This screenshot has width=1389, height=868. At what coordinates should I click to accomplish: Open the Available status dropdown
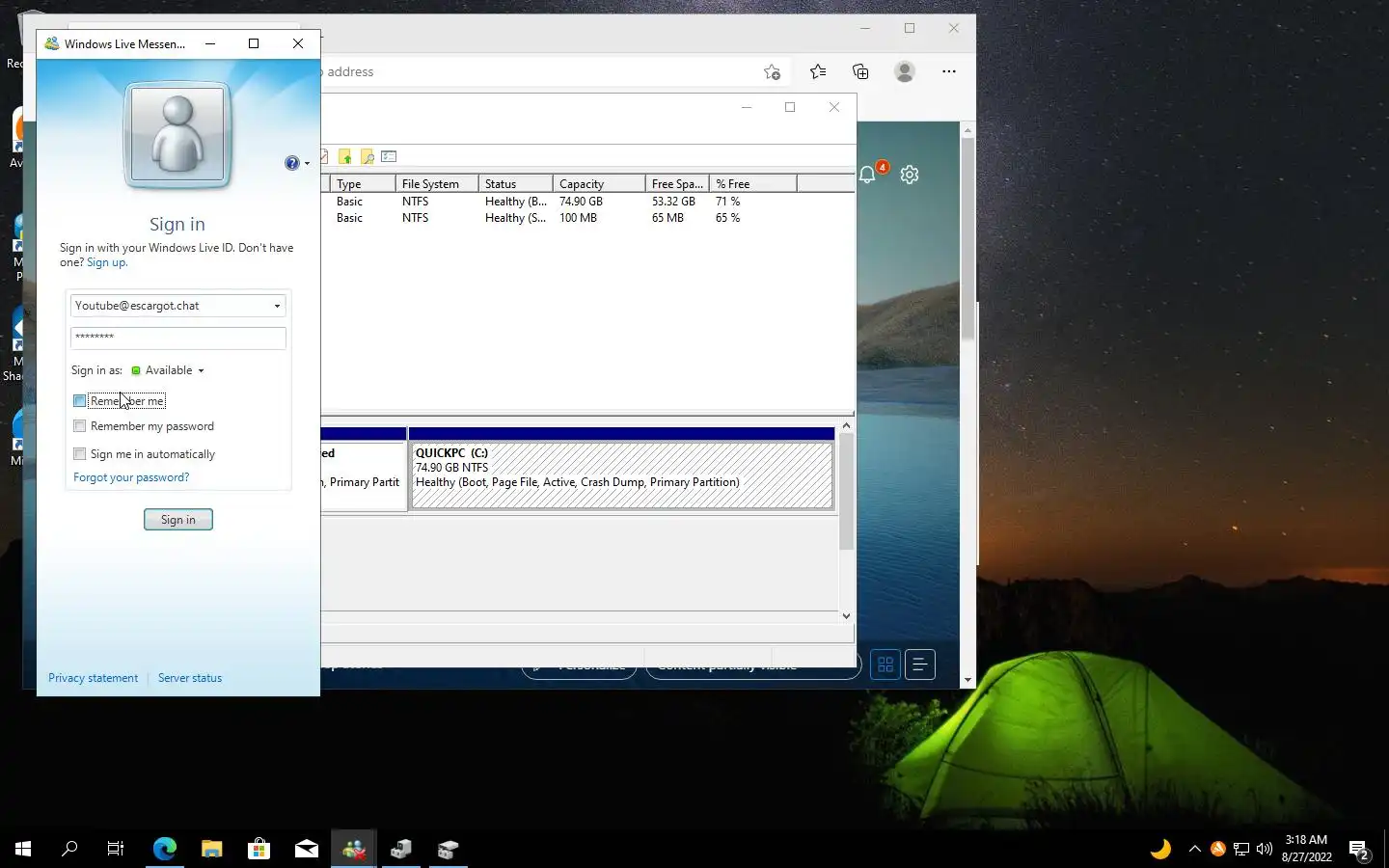click(168, 370)
